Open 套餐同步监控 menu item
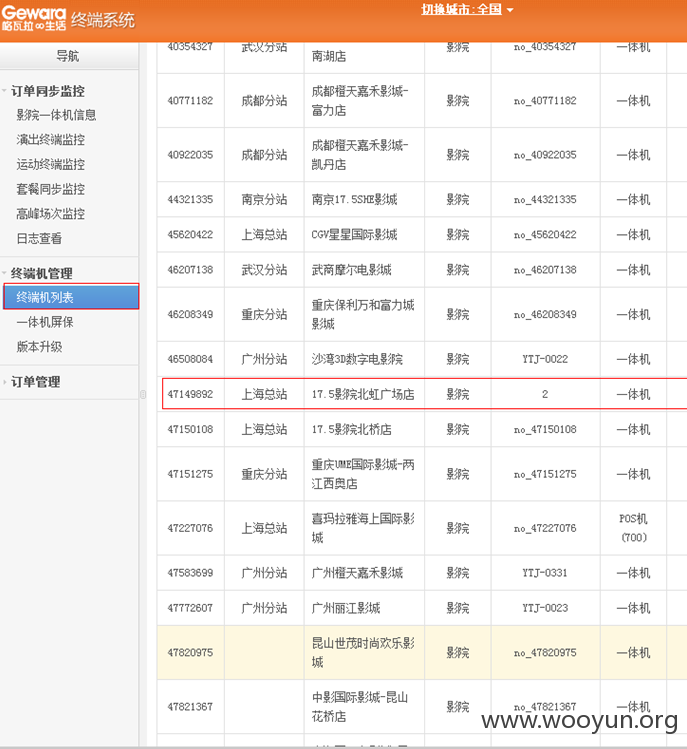This screenshot has width=687, height=749. 50,189
